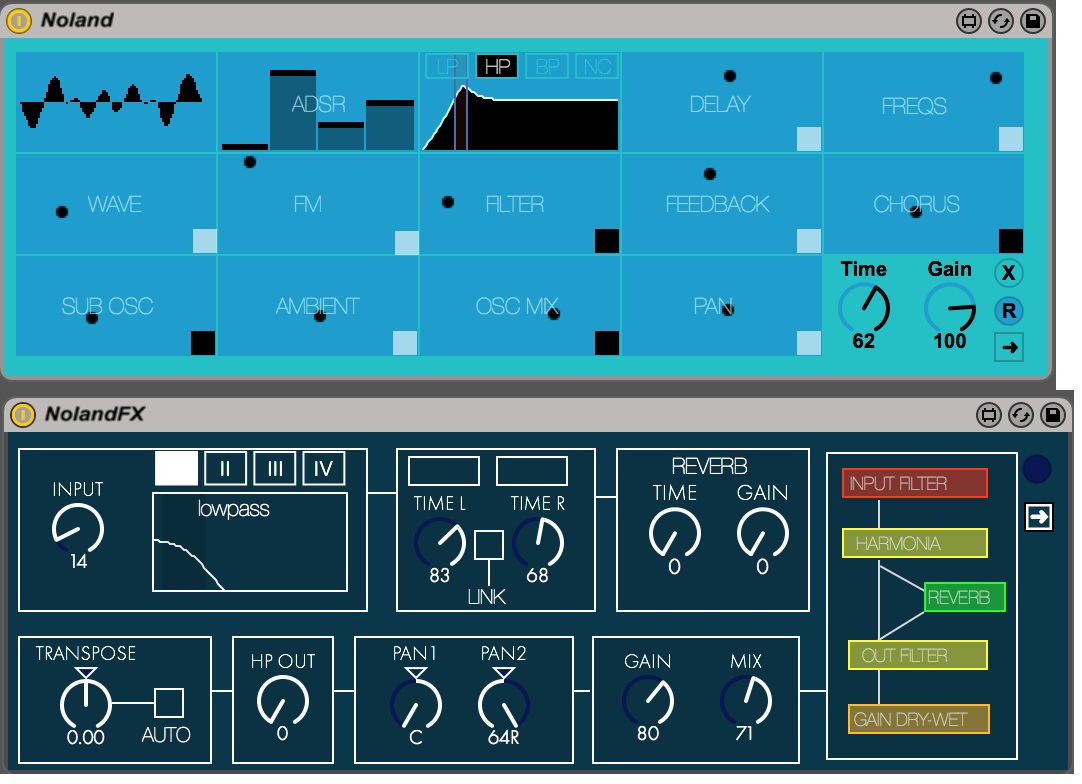Screen dimensions: 1082x784
Task: Click the arrow button below R
Action: pos(1008,347)
